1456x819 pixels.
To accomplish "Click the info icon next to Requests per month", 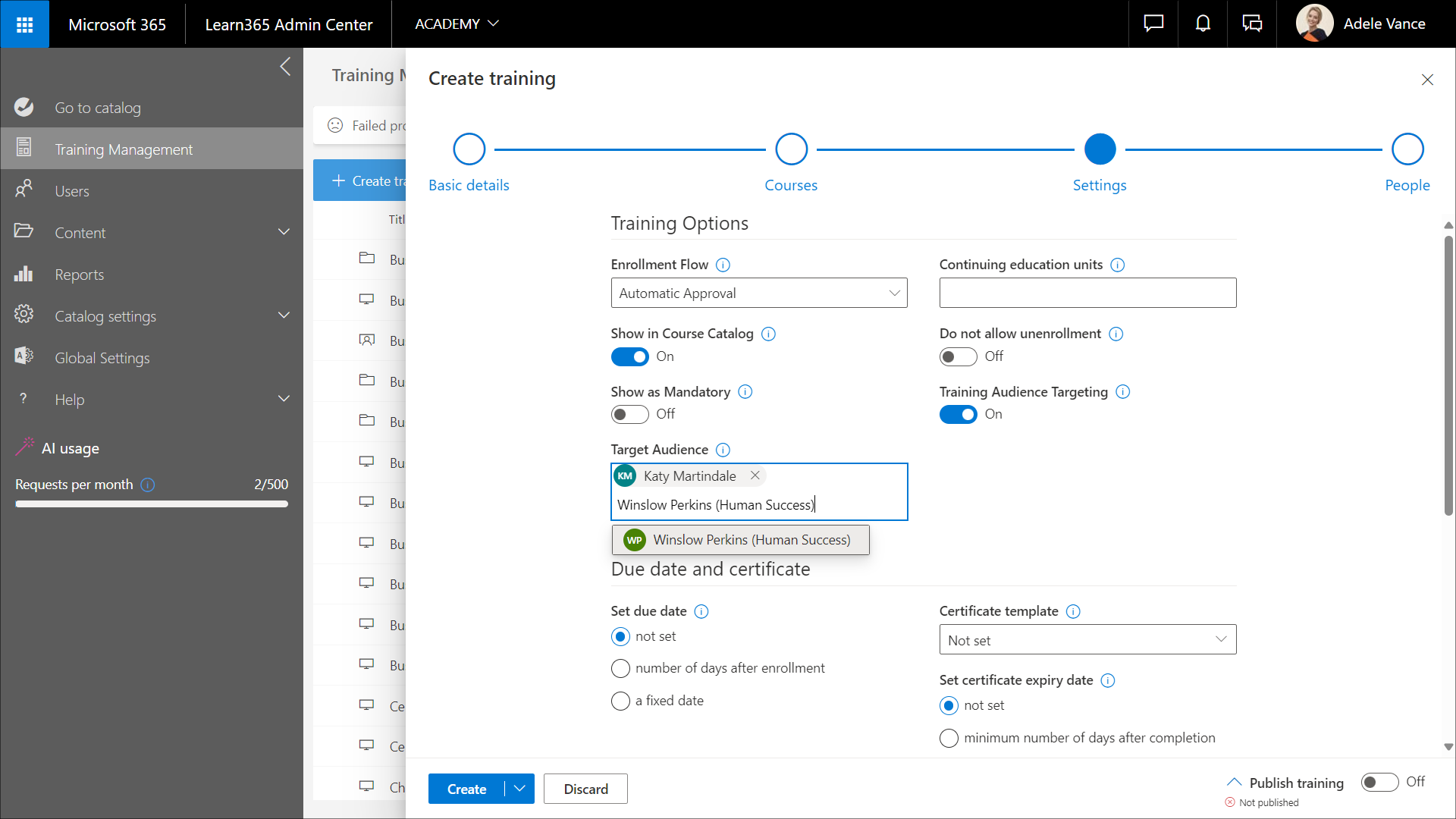I will [148, 485].
